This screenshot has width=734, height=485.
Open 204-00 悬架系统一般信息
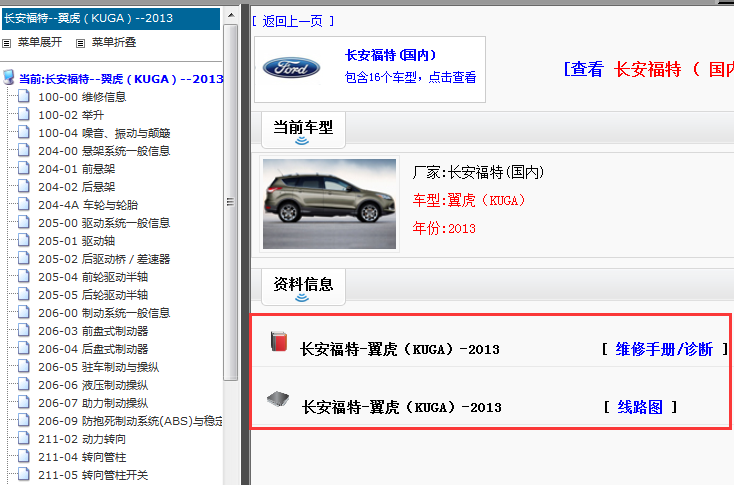coord(104,151)
